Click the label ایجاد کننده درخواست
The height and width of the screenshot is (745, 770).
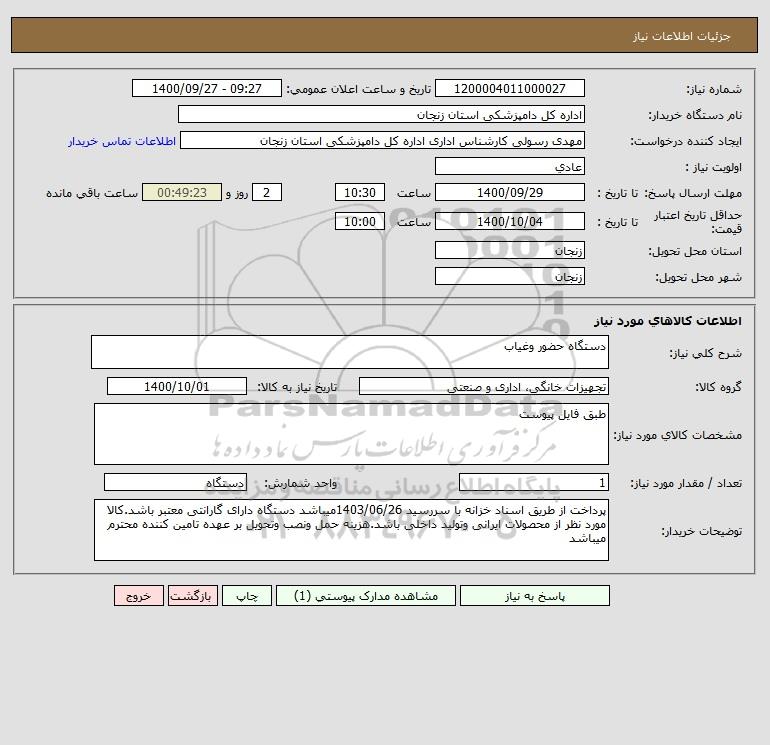pyautogui.click(x=686, y=141)
